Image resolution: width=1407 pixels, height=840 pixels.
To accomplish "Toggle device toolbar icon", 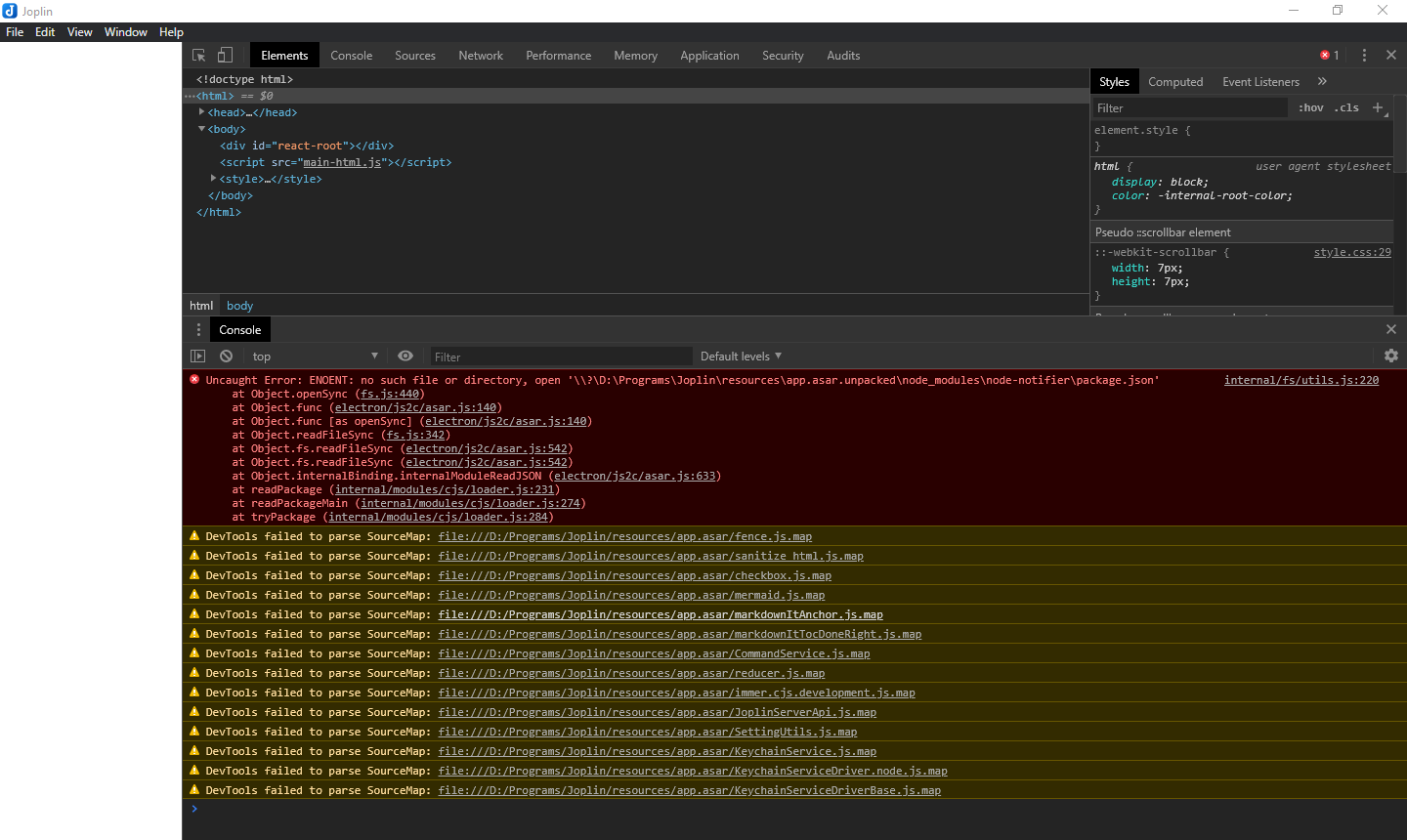I will (x=226, y=56).
